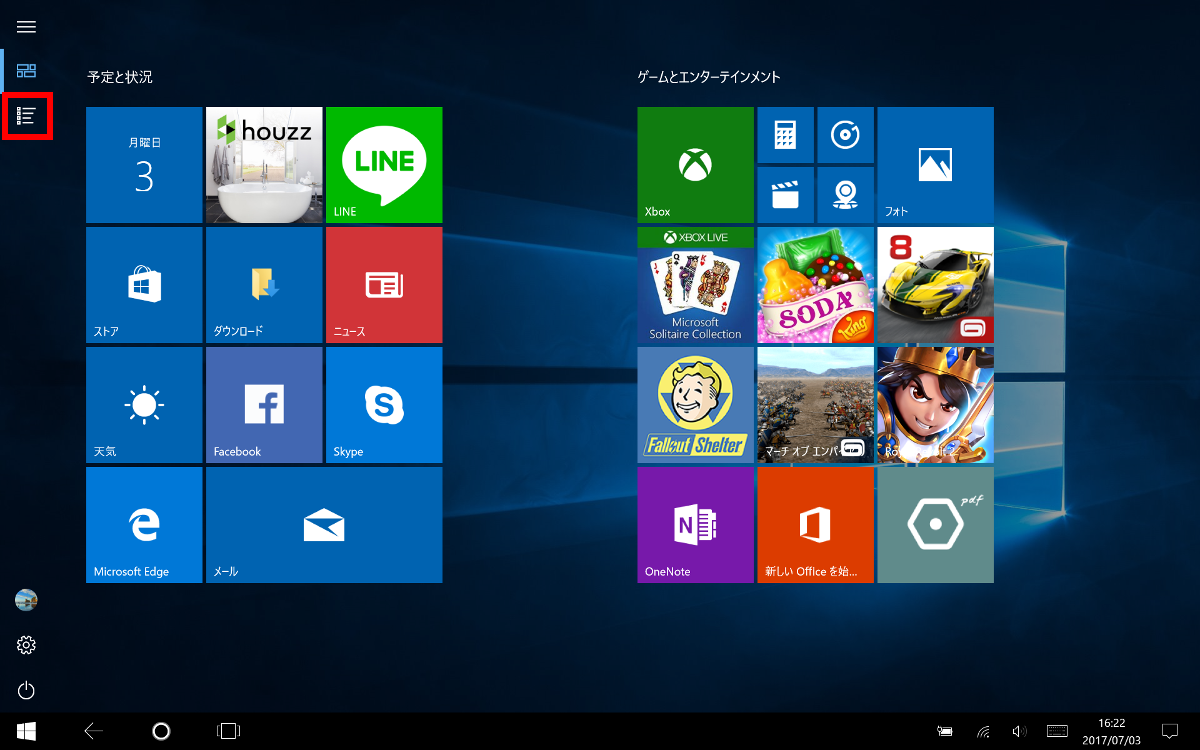Show the all apps list icon
The image size is (1200, 750).
pyautogui.click(x=27, y=116)
